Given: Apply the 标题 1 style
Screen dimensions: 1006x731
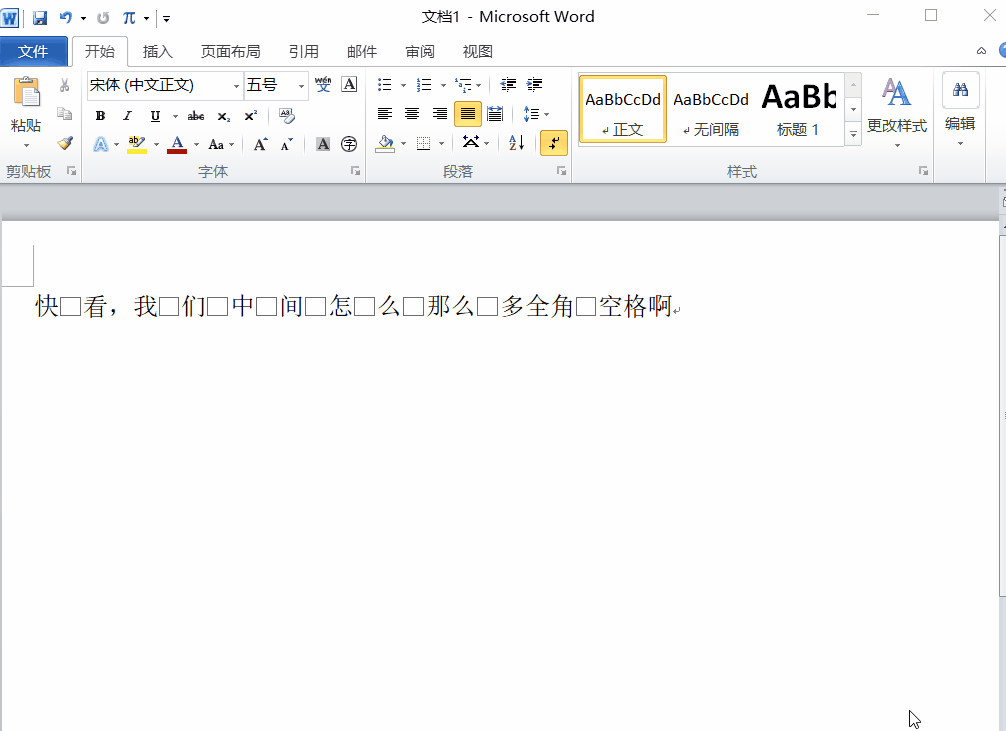Looking at the screenshot, I should click(798, 109).
